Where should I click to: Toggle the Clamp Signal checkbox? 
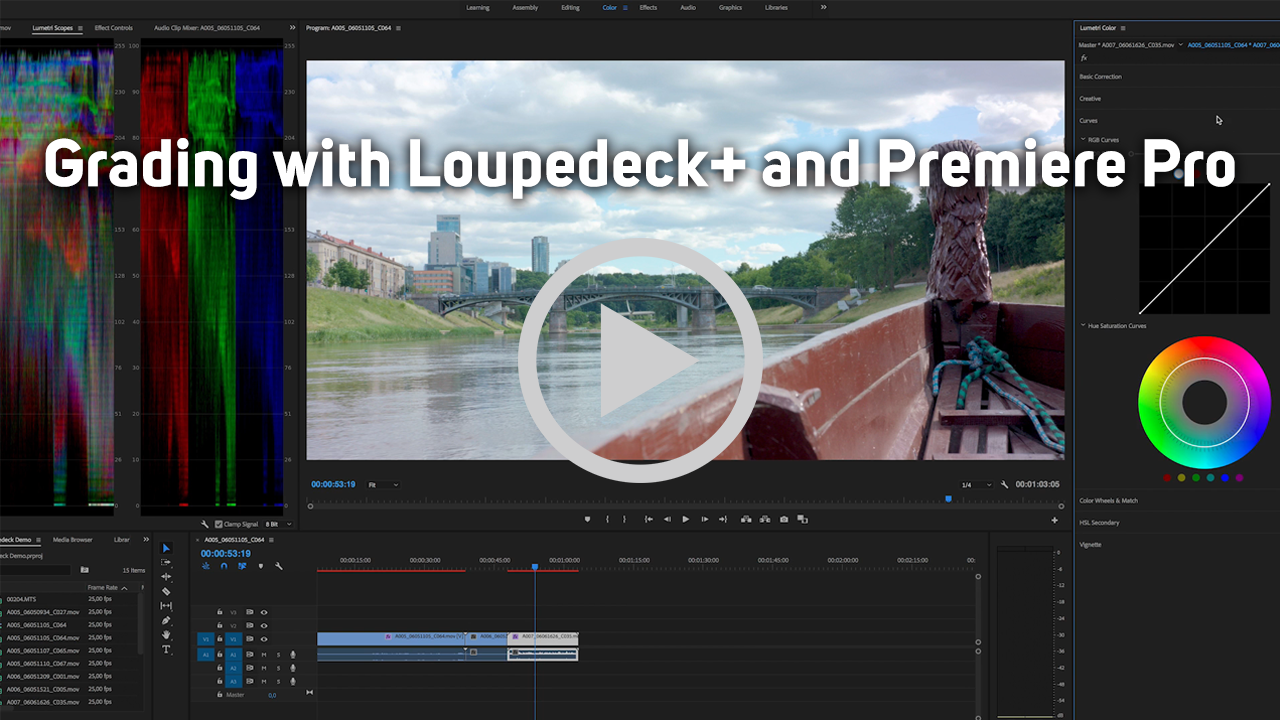[x=219, y=524]
